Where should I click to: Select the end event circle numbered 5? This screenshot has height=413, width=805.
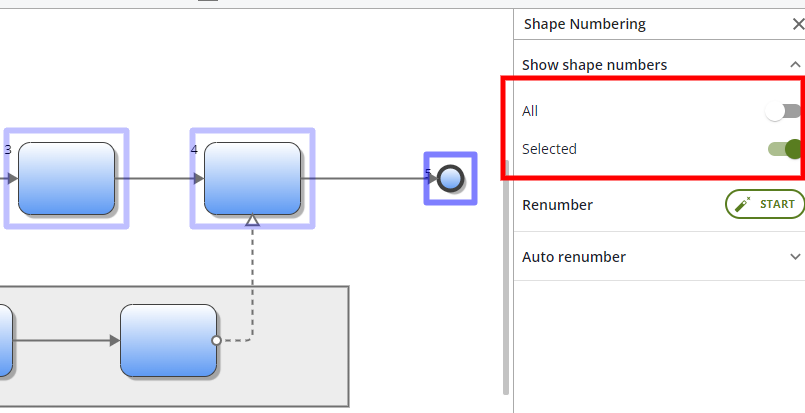tap(451, 179)
